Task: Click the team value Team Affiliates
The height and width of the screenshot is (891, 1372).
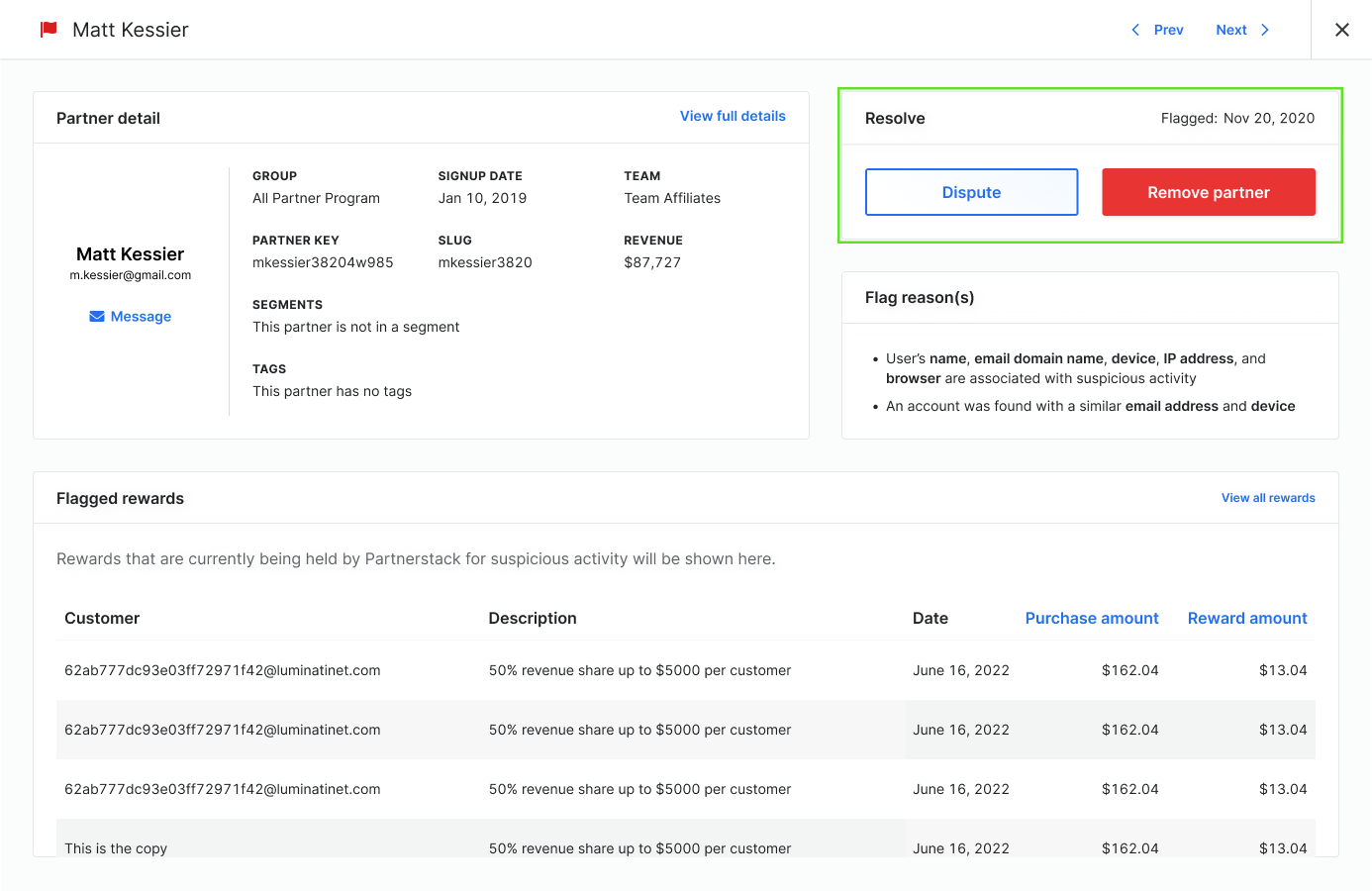Action: (x=672, y=198)
